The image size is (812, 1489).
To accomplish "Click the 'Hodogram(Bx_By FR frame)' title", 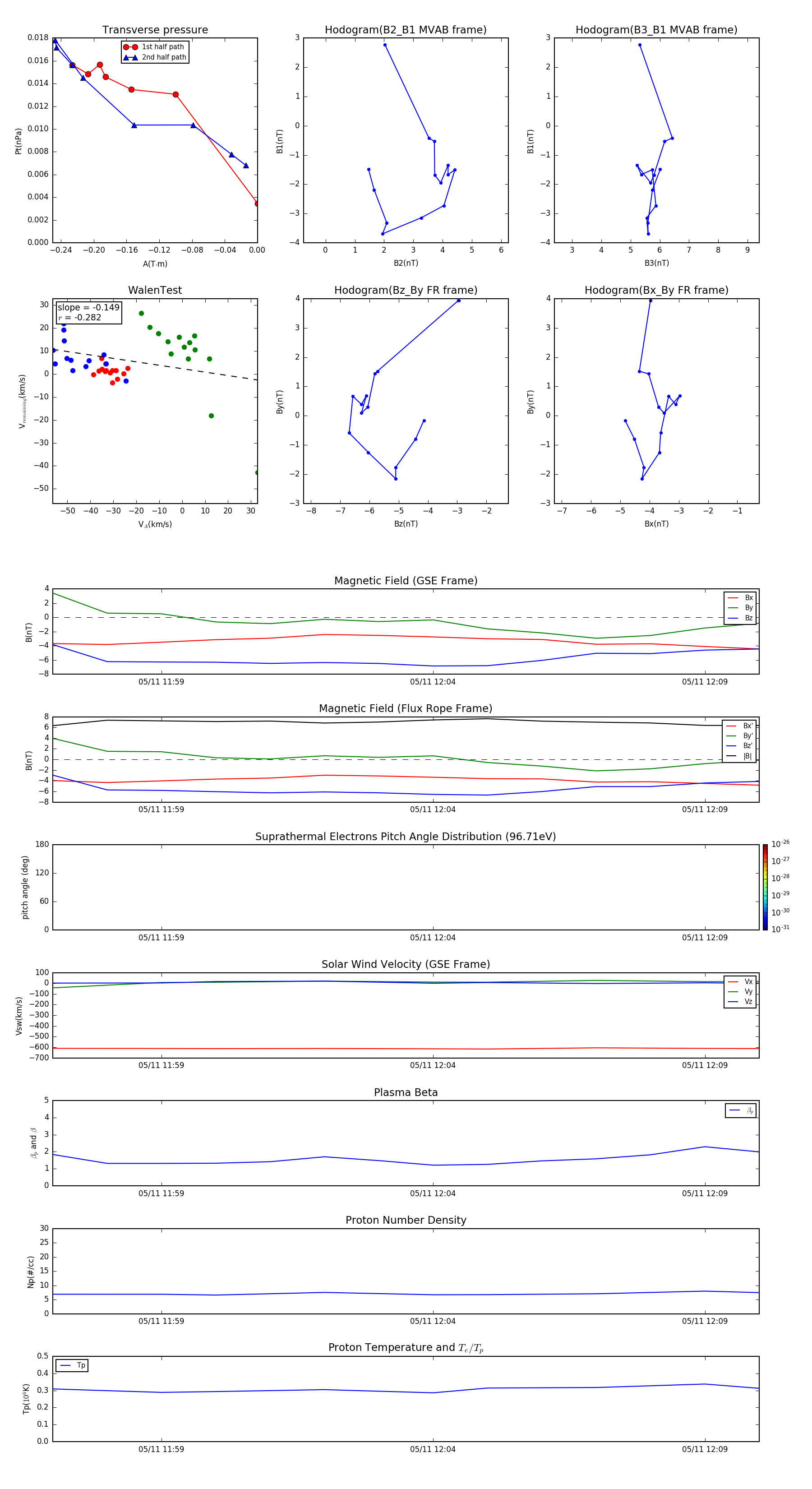I will tap(656, 290).
